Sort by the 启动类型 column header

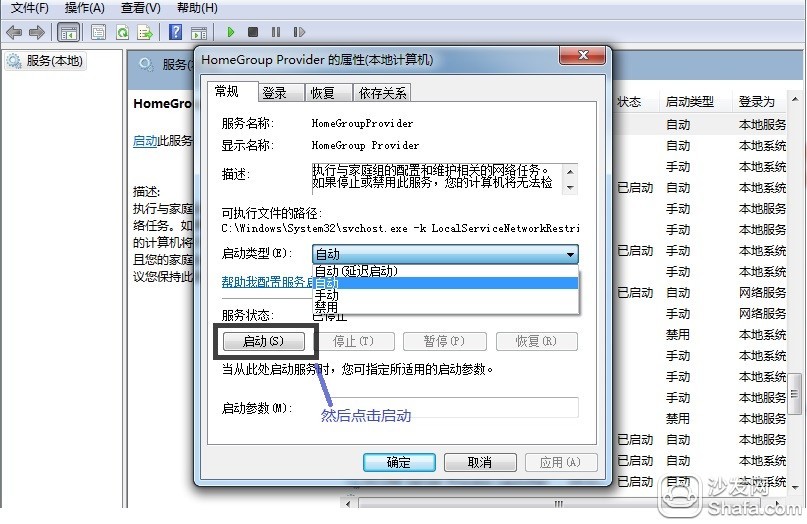(689, 102)
